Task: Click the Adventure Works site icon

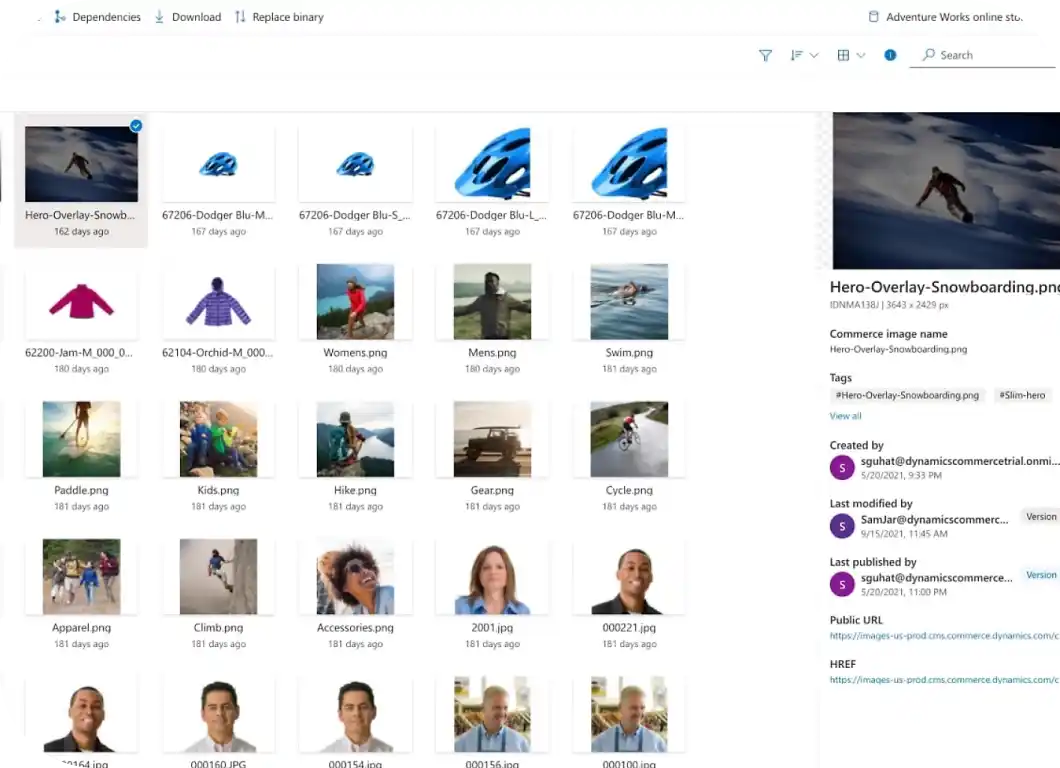Action: [x=873, y=17]
